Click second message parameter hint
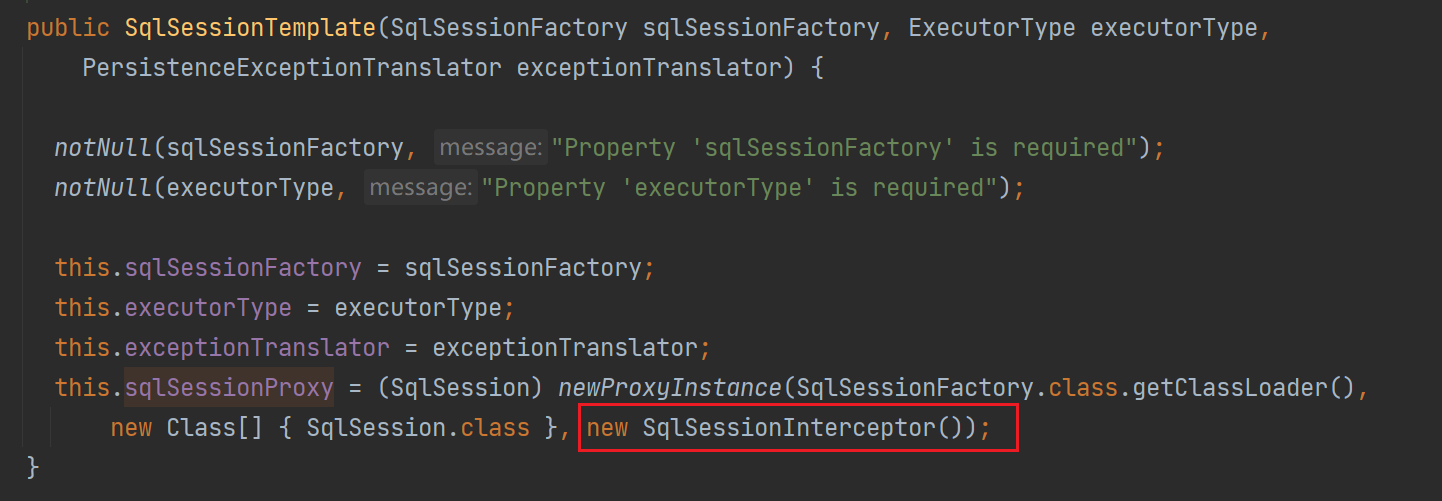Image resolution: width=1442 pixels, height=501 pixels. click(420, 188)
